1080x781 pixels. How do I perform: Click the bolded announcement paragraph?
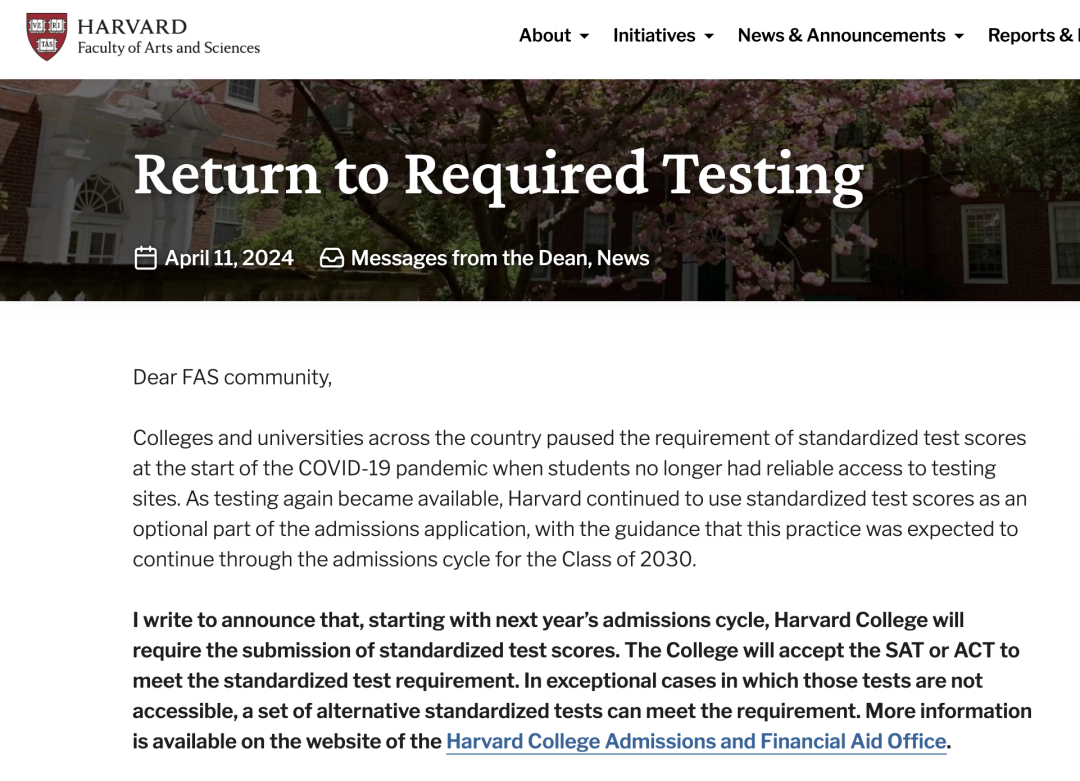point(582,680)
